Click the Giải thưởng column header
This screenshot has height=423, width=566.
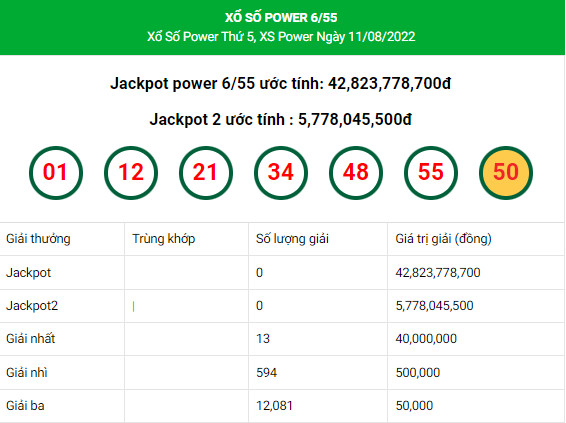point(38,239)
